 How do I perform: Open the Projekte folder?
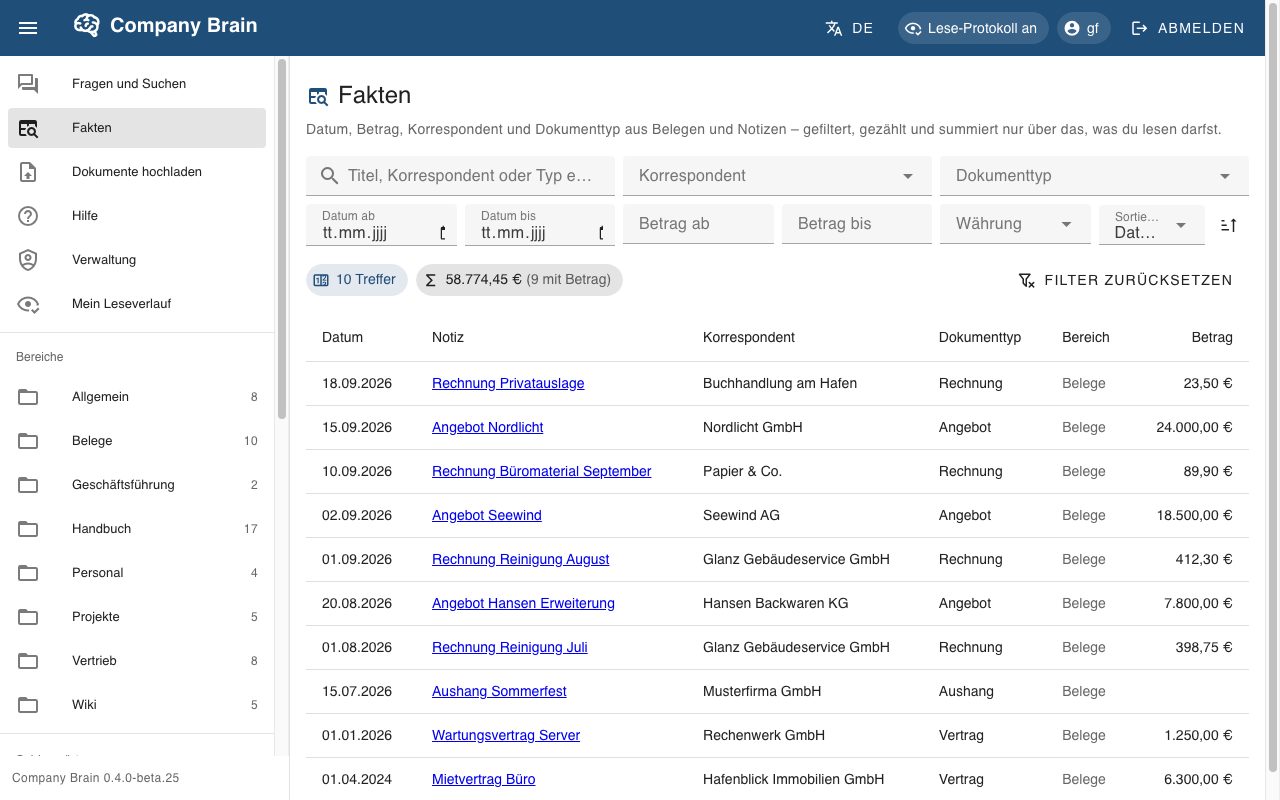[137, 617]
